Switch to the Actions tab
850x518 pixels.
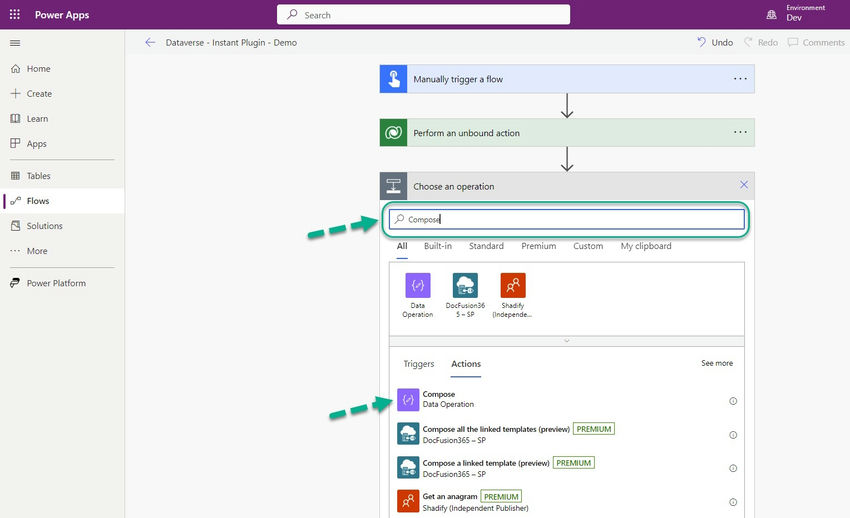pos(466,364)
